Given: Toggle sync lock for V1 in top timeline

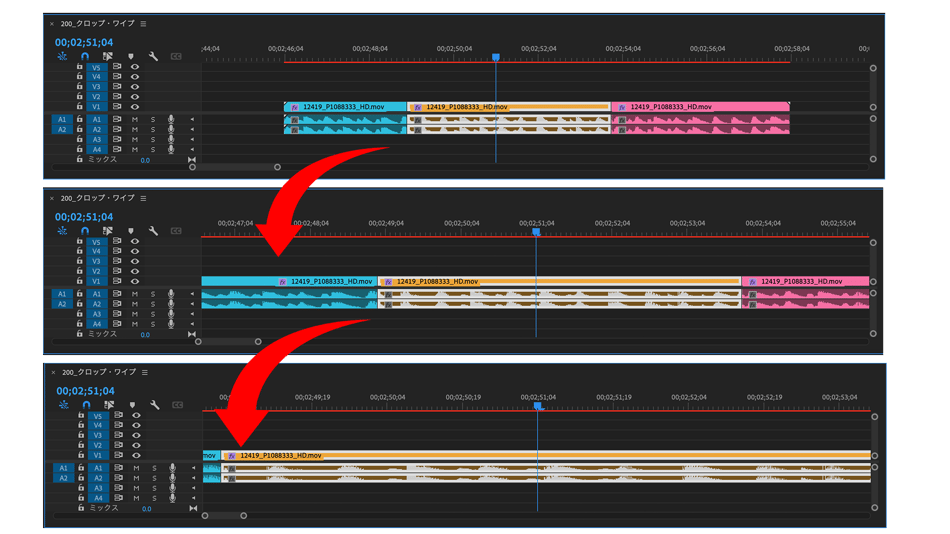Looking at the screenshot, I should pyautogui.click(x=117, y=106).
